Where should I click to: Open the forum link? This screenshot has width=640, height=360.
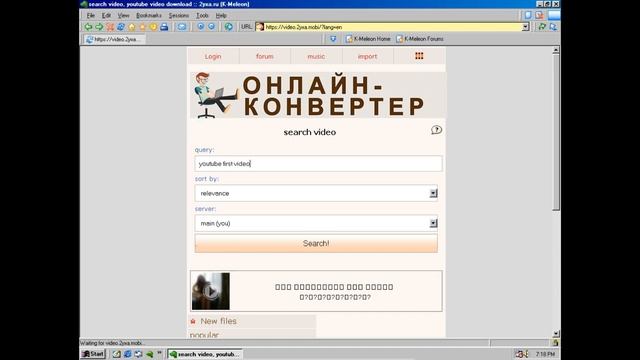pyautogui.click(x=264, y=56)
